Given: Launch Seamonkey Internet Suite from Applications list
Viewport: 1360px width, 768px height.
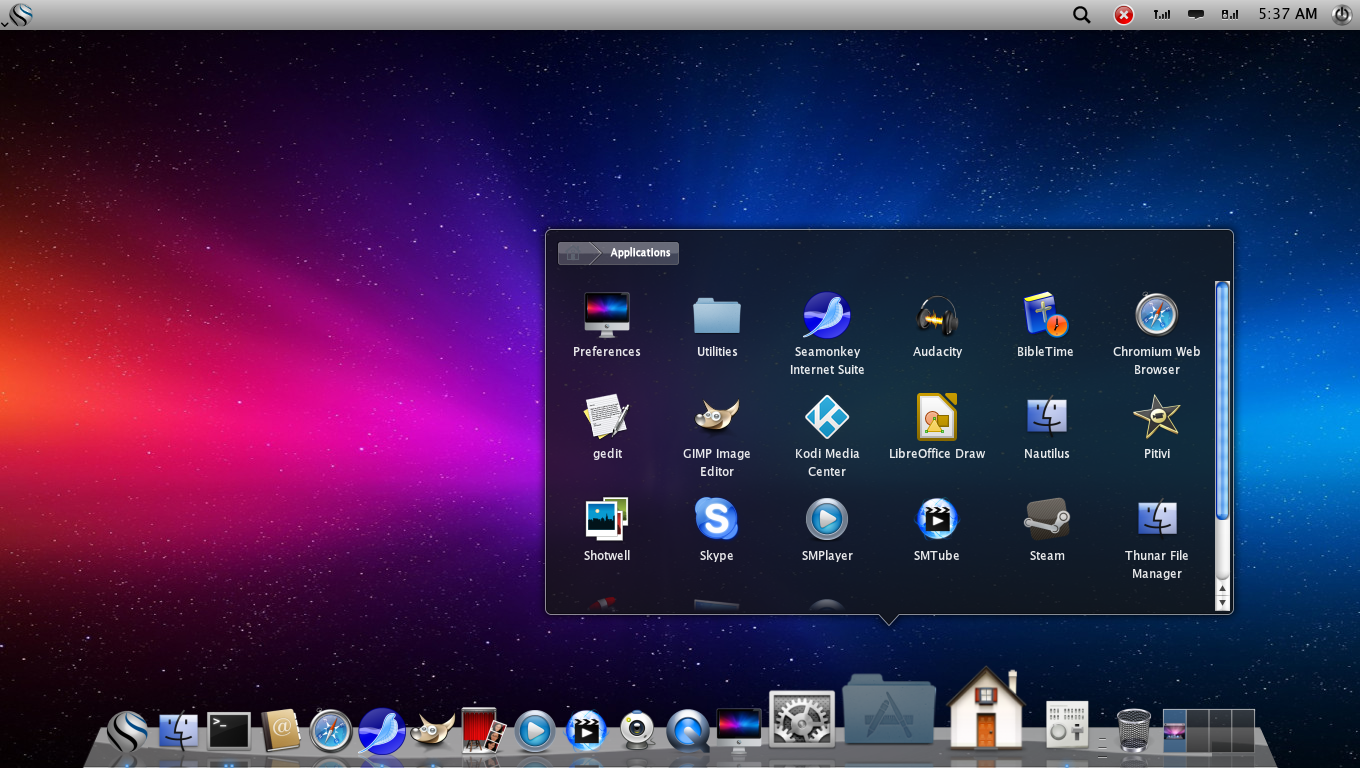Looking at the screenshot, I should tap(827, 334).
